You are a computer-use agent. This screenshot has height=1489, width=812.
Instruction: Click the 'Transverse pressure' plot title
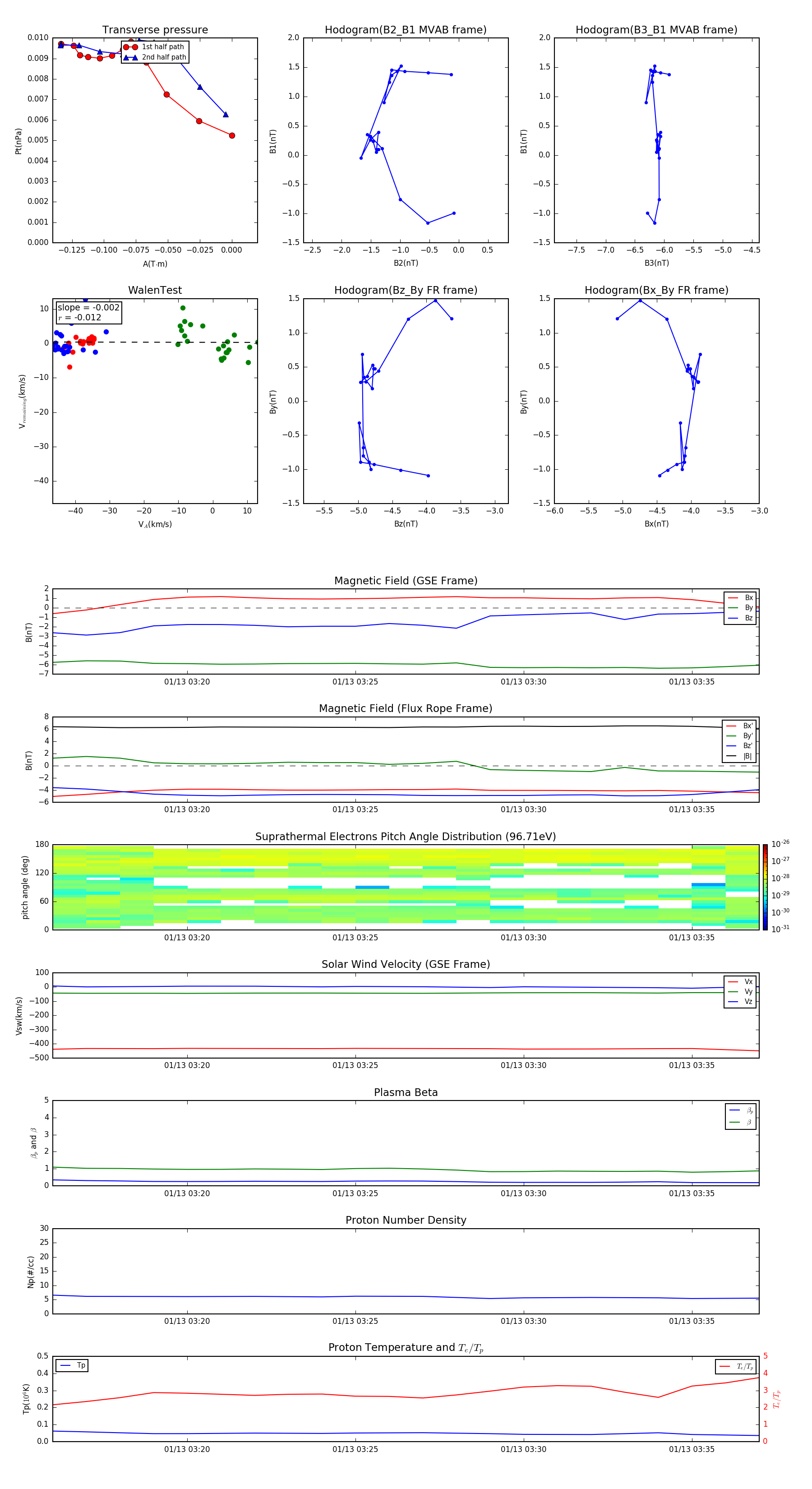tap(155, 29)
